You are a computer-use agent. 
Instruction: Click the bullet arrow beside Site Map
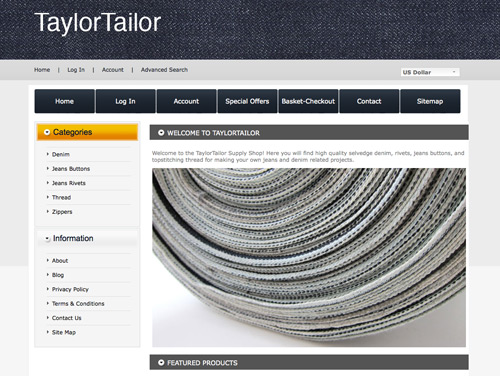coord(48,332)
